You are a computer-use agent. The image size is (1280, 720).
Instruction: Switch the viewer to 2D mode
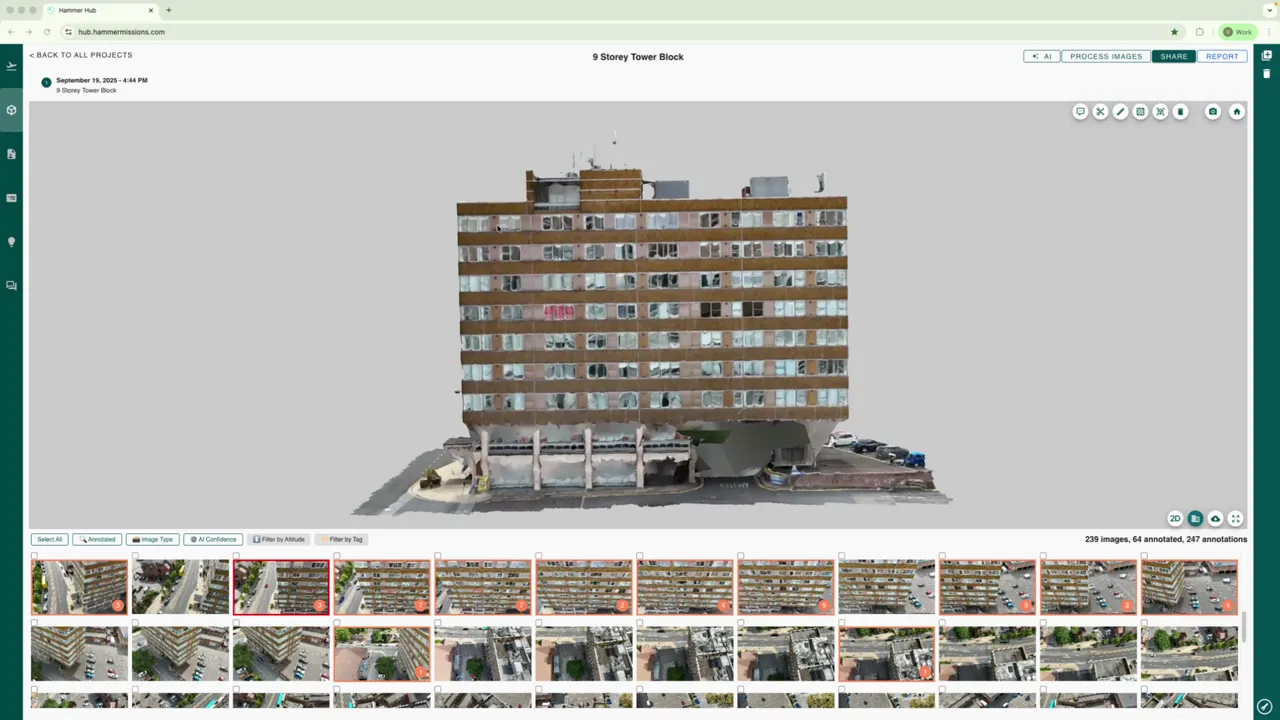[x=1175, y=519]
